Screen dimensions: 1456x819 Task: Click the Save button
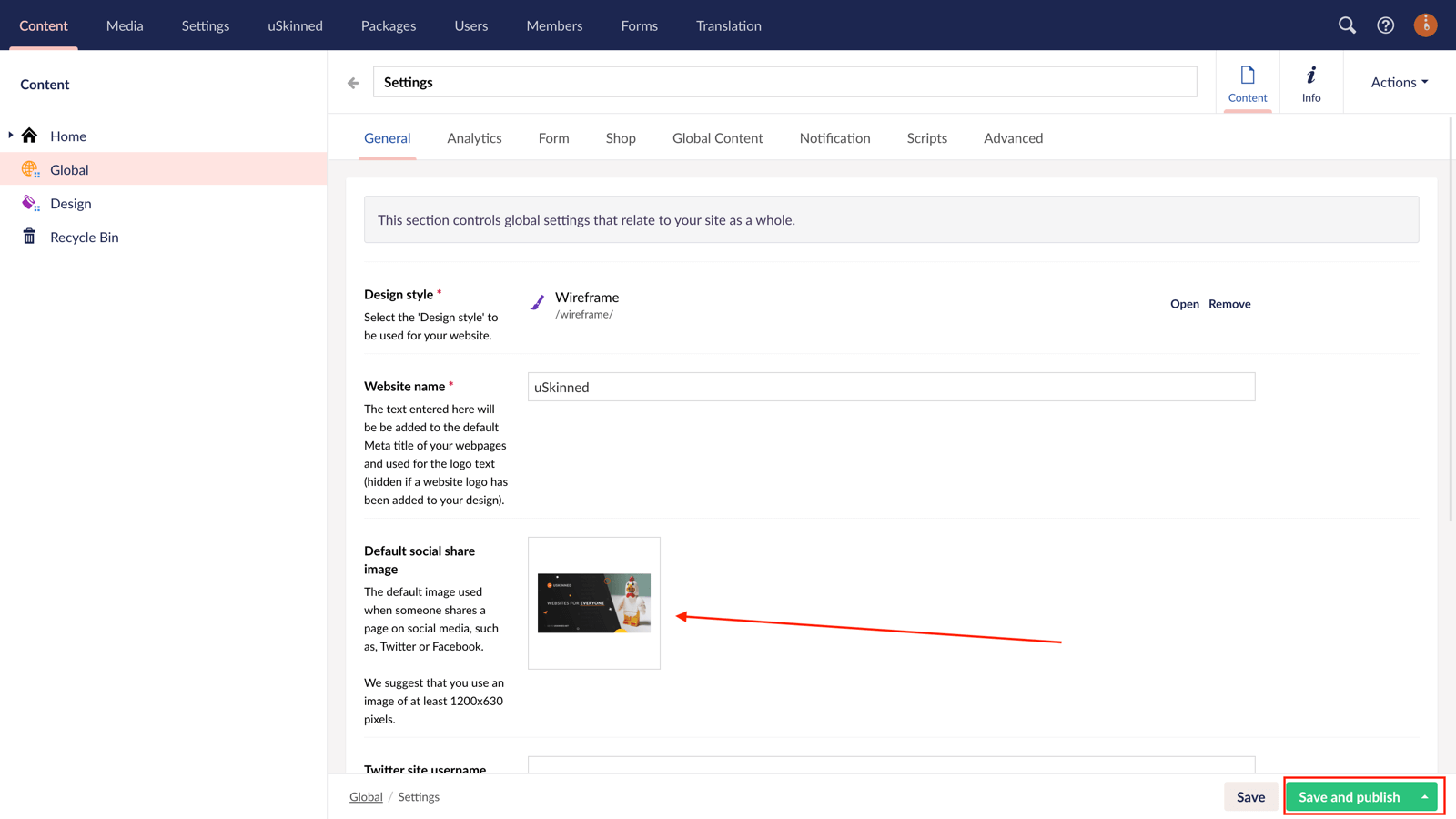(x=1251, y=796)
